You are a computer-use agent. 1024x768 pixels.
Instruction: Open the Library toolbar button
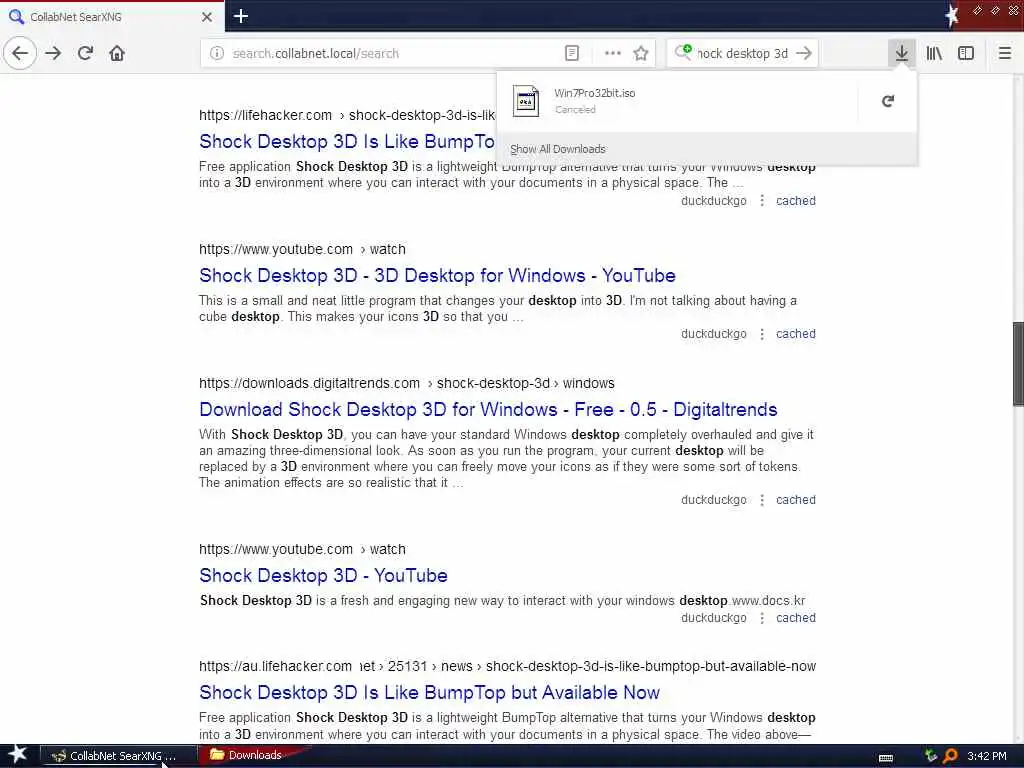click(934, 53)
